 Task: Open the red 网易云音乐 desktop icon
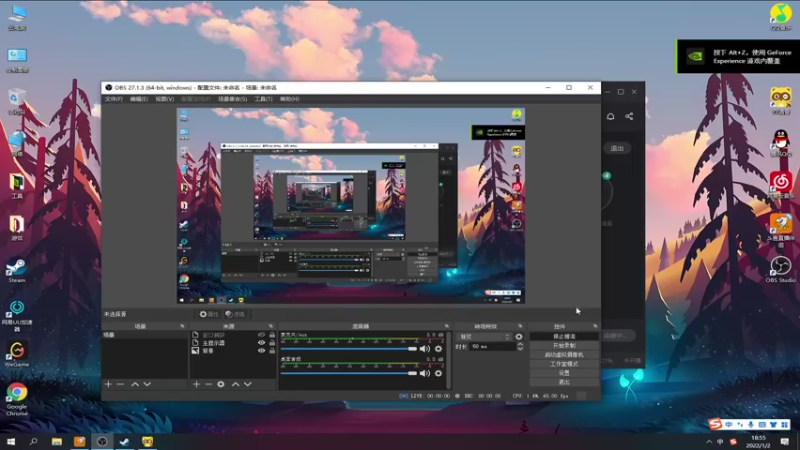point(781,185)
